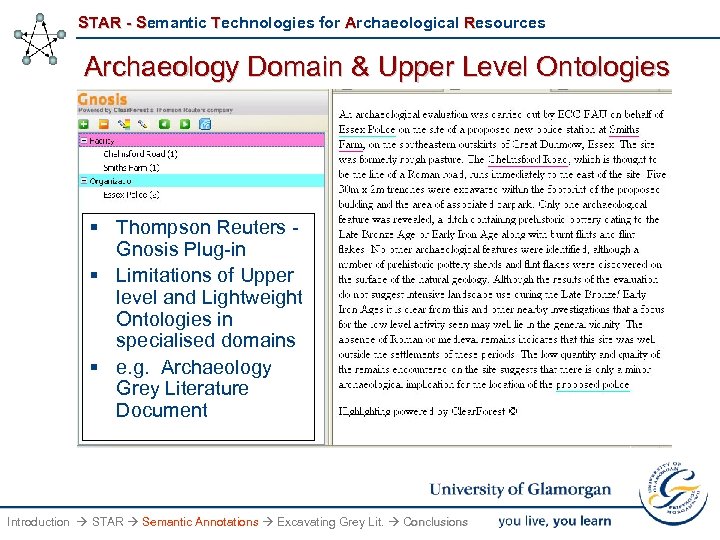Go to the Introduction section
Screen dimensions: 720x540
pyautogui.click(x=38, y=522)
